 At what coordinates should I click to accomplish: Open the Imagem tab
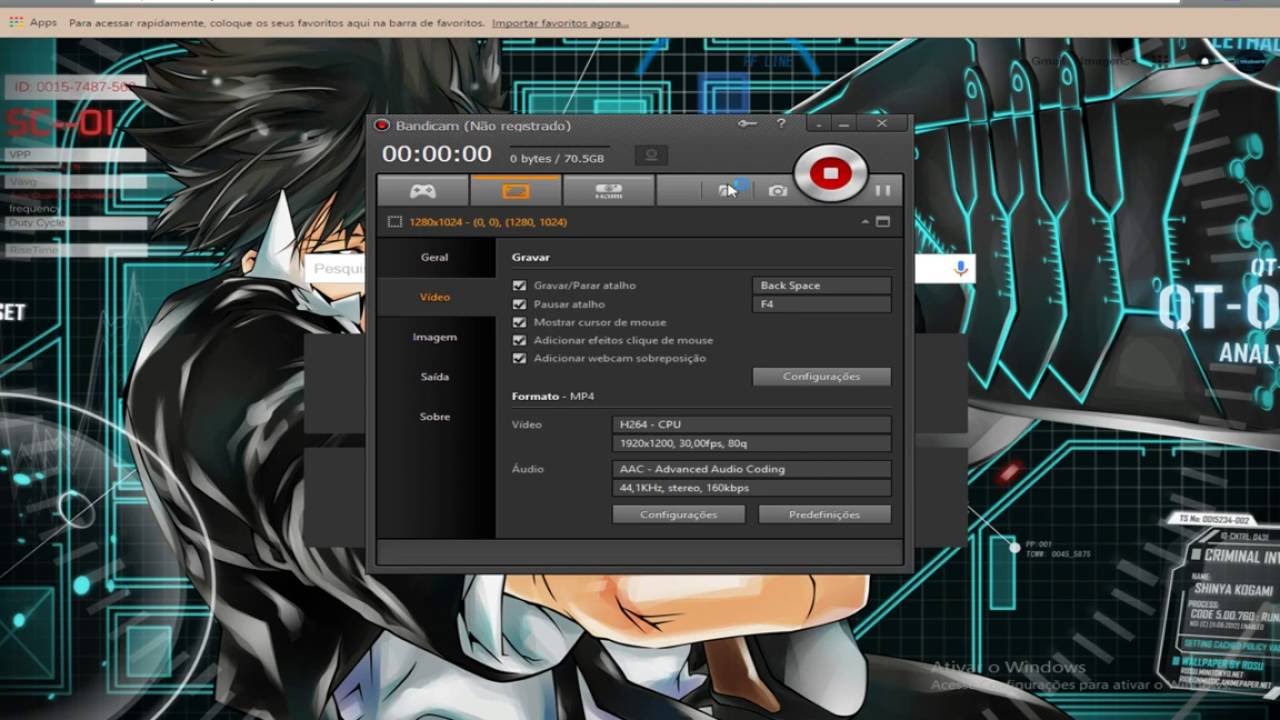[x=435, y=337]
